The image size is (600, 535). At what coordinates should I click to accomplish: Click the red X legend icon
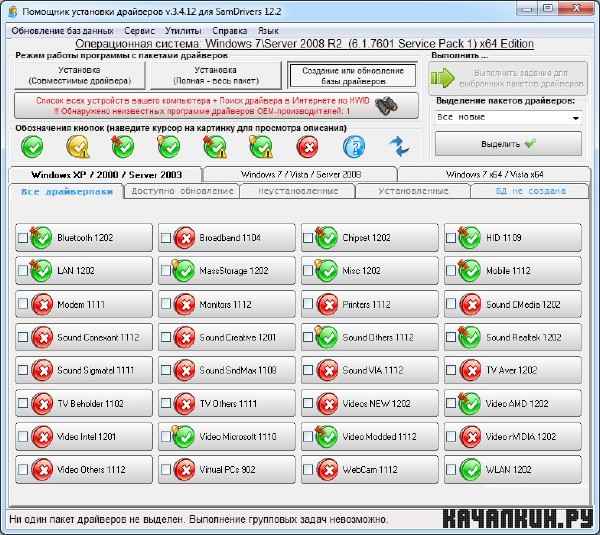[307, 147]
